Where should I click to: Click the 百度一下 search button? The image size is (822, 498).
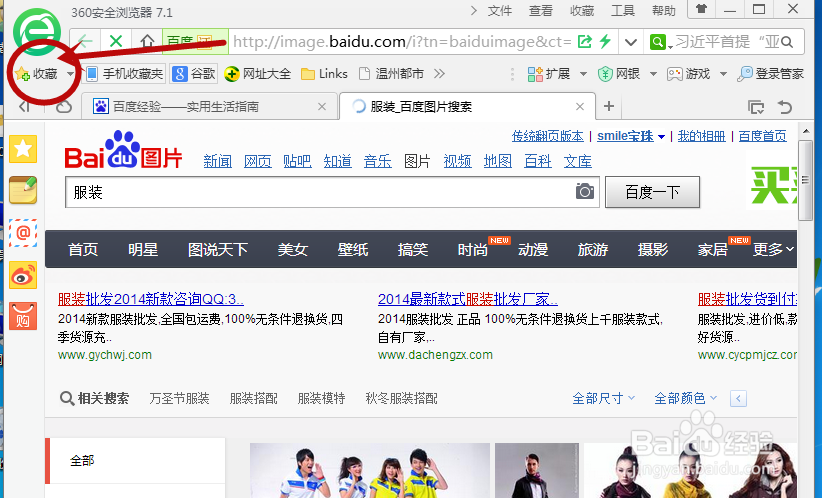(x=652, y=192)
